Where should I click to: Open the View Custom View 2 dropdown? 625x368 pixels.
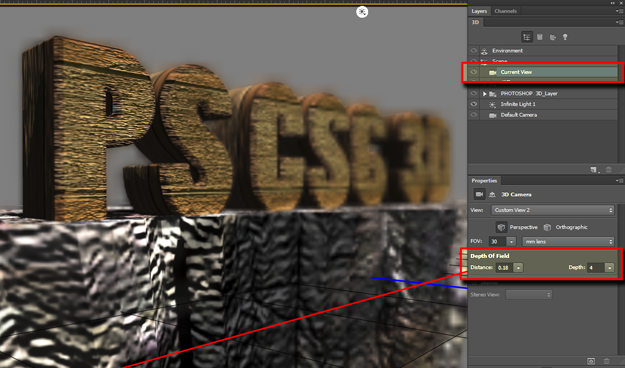coord(552,210)
